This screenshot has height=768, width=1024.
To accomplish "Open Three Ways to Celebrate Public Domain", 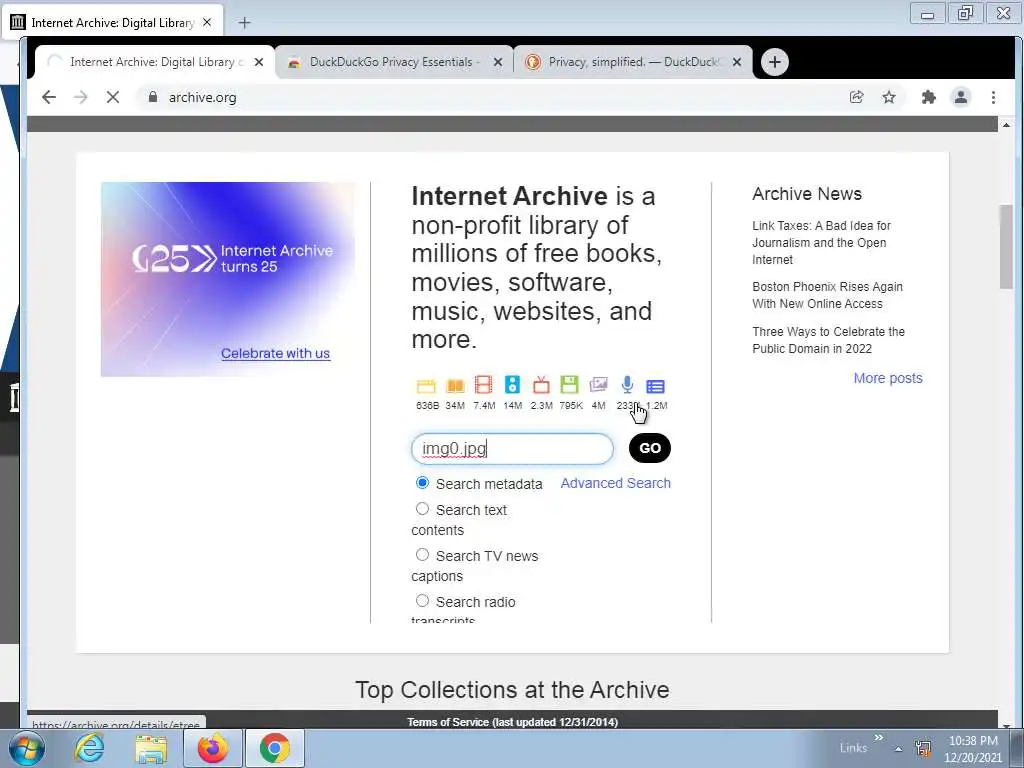I will click(x=828, y=340).
